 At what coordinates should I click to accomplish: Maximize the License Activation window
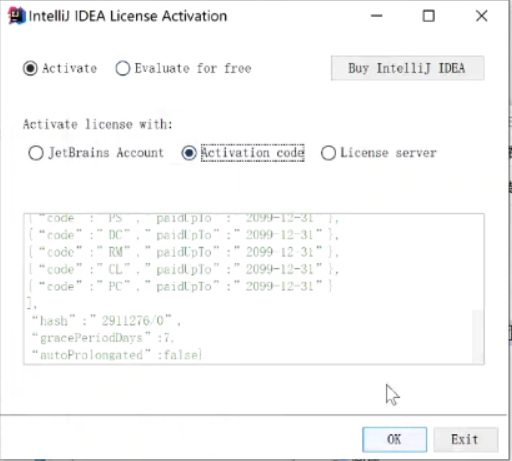tap(428, 16)
